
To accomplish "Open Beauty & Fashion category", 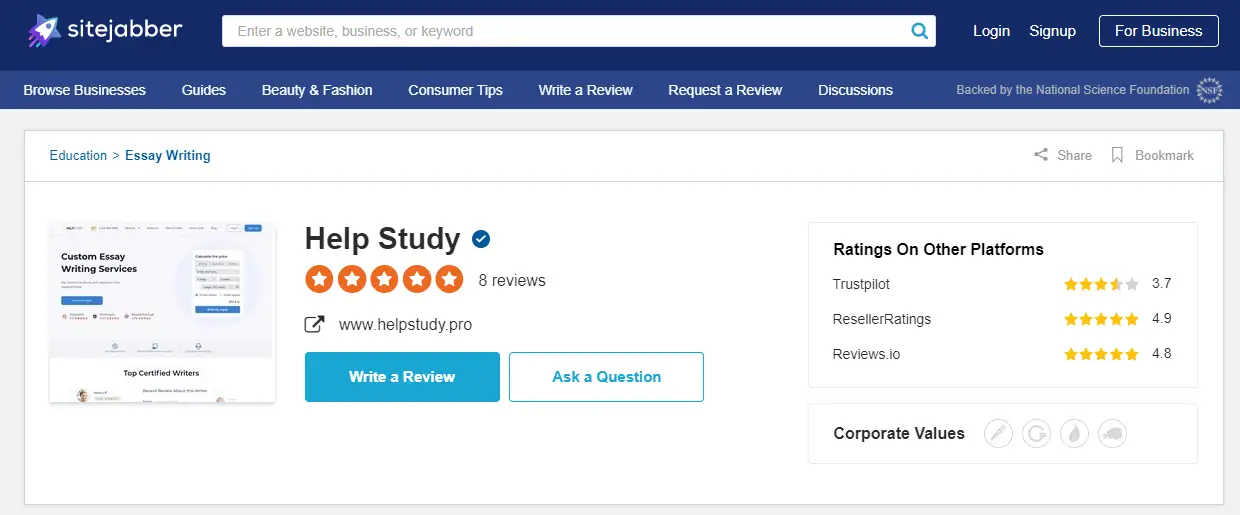I will pos(317,90).
